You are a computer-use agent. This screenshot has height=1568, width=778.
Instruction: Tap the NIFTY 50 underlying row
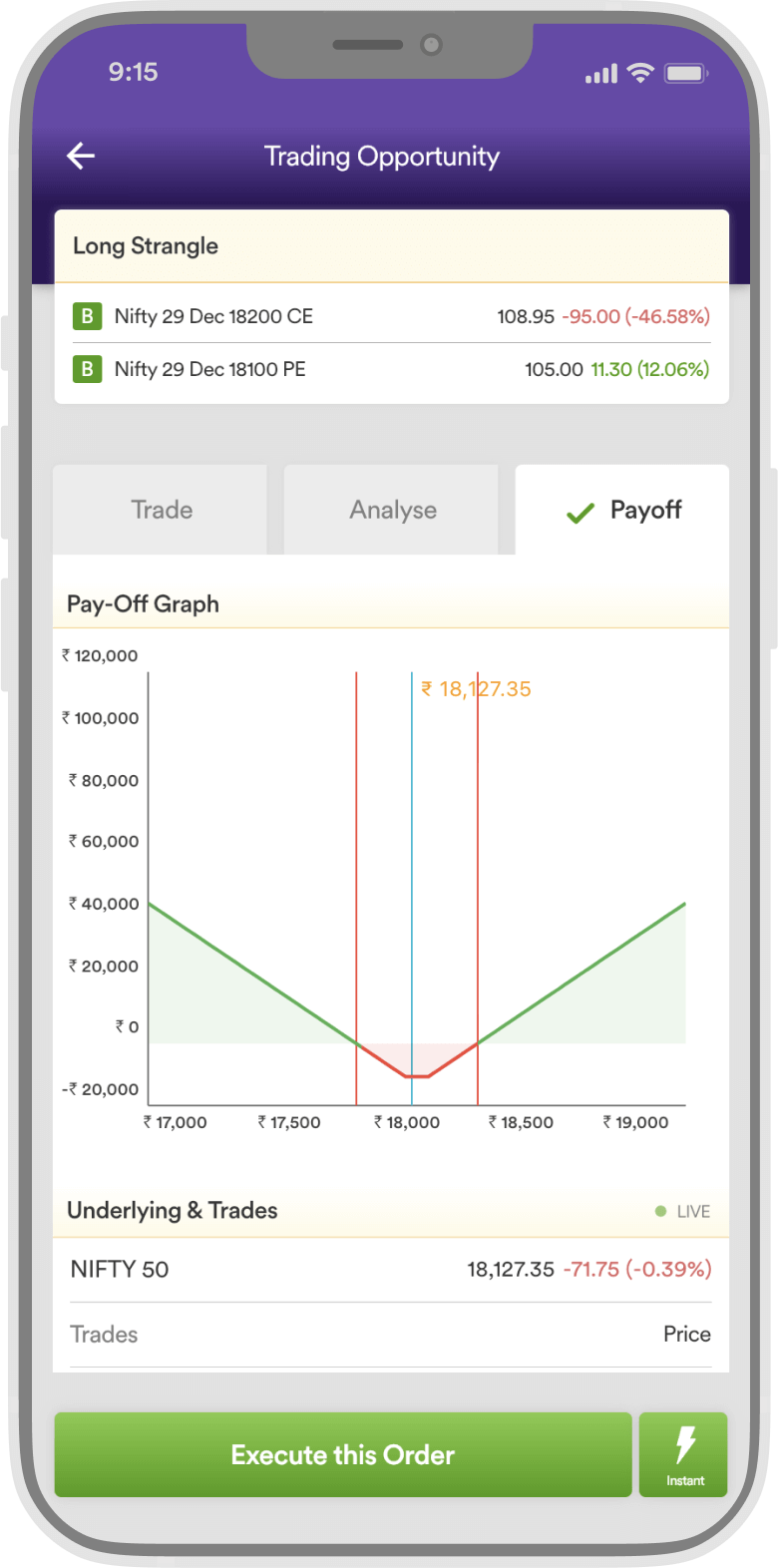coord(391,1269)
